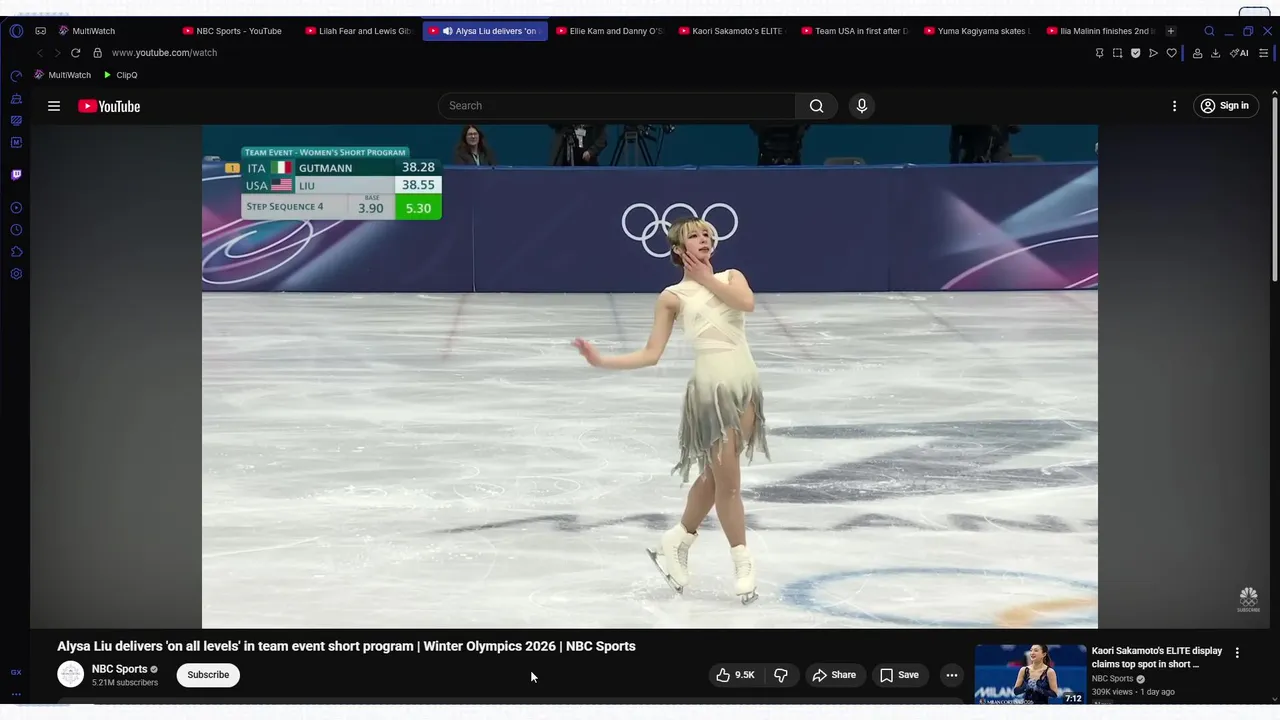Open GX icon at sidebar bottom
Viewport: 1280px width, 720px height.
point(16,673)
